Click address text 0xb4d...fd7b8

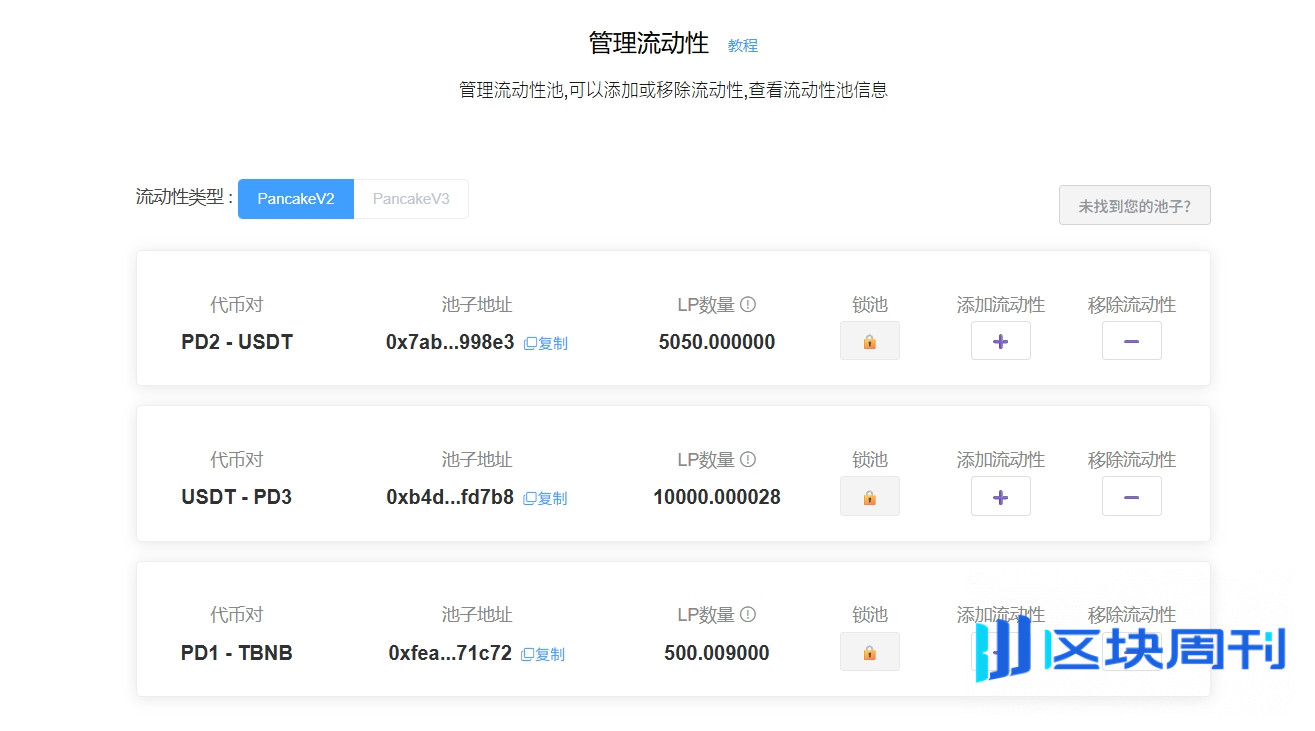pyautogui.click(x=450, y=497)
